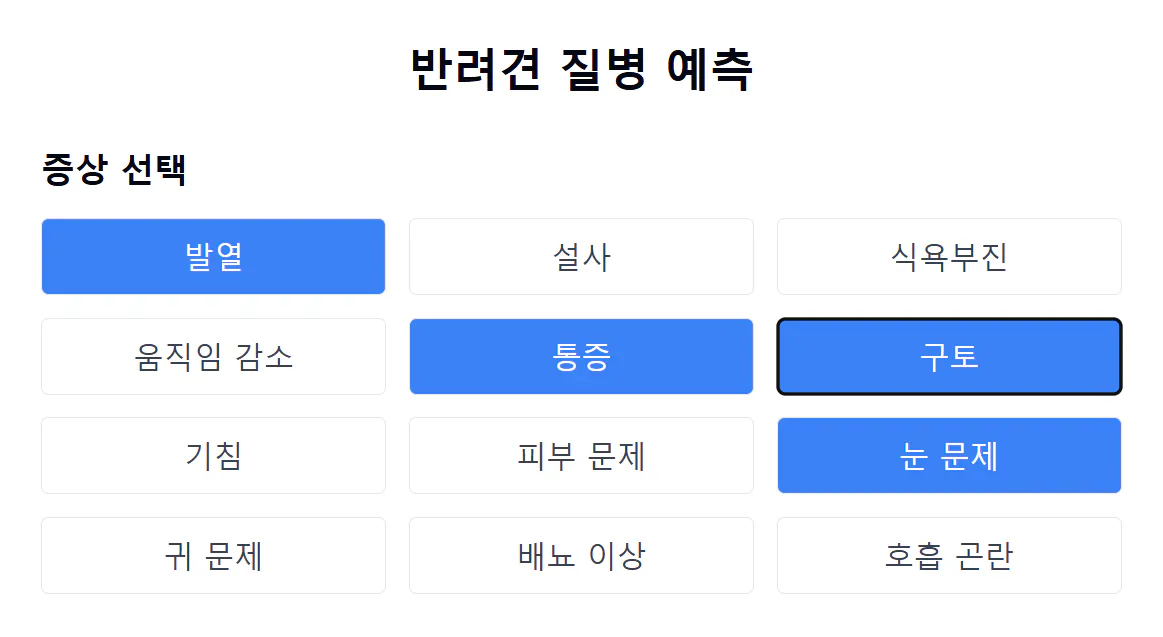Viewport: 1163px width, 637px height.
Task: Click the 반려견 질병 예측 title
Action: click(x=581, y=70)
